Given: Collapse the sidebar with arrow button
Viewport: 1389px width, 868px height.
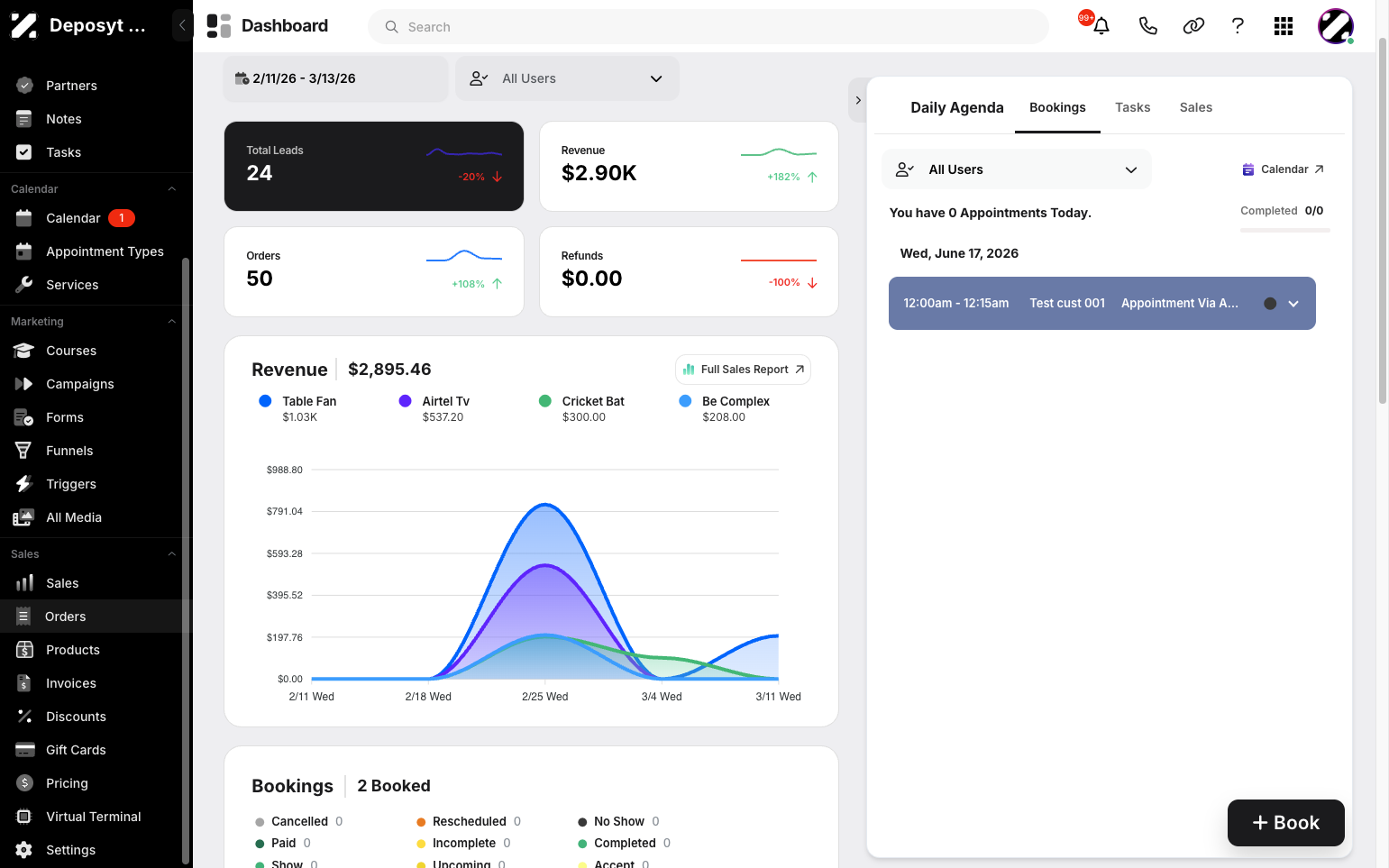Looking at the screenshot, I should tap(182, 25).
